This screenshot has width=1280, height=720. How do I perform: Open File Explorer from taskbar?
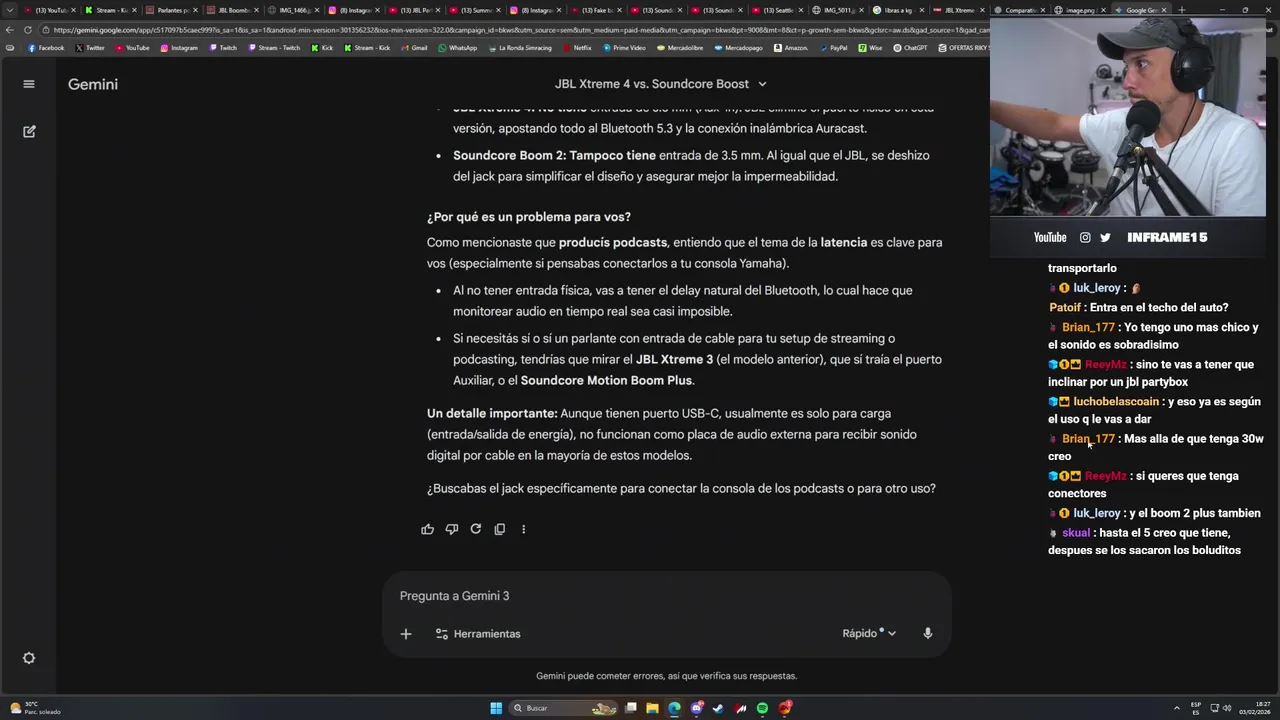click(652, 708)
